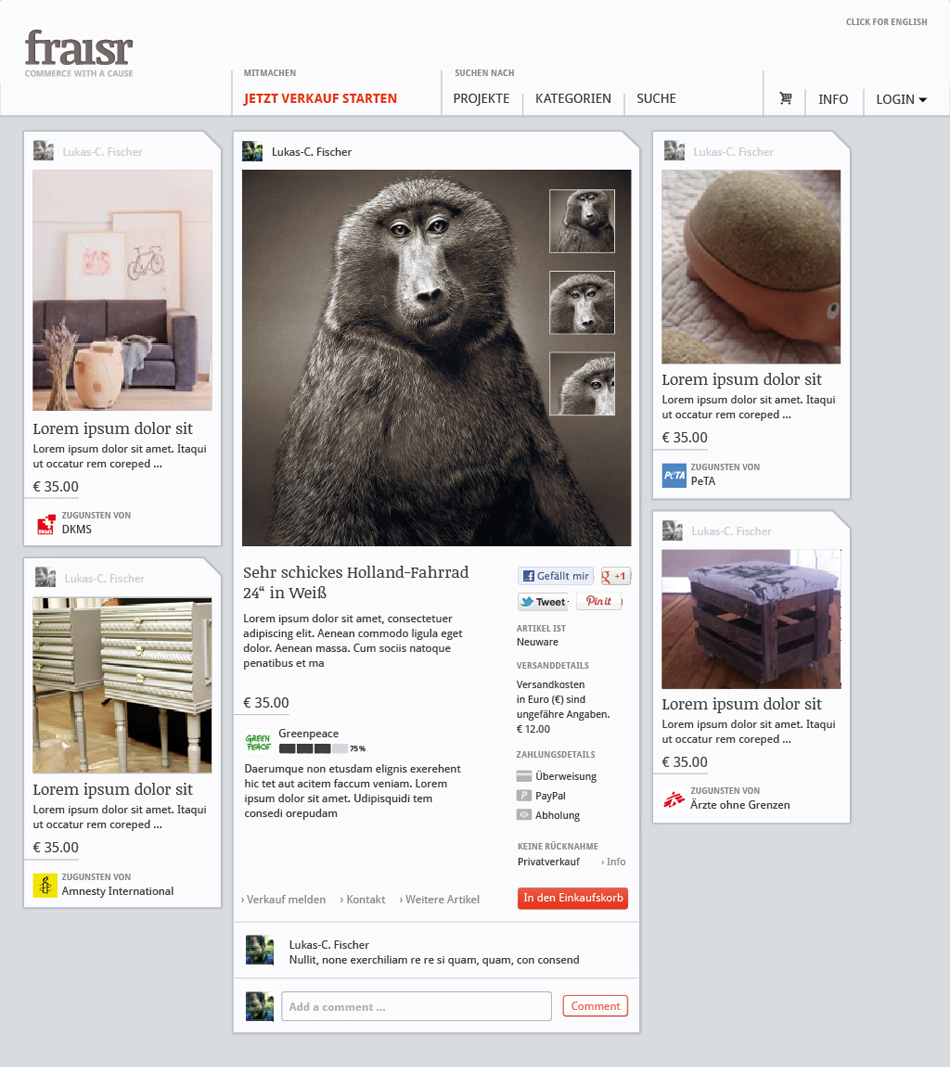Open the shopping cart icon

[785, 98]
